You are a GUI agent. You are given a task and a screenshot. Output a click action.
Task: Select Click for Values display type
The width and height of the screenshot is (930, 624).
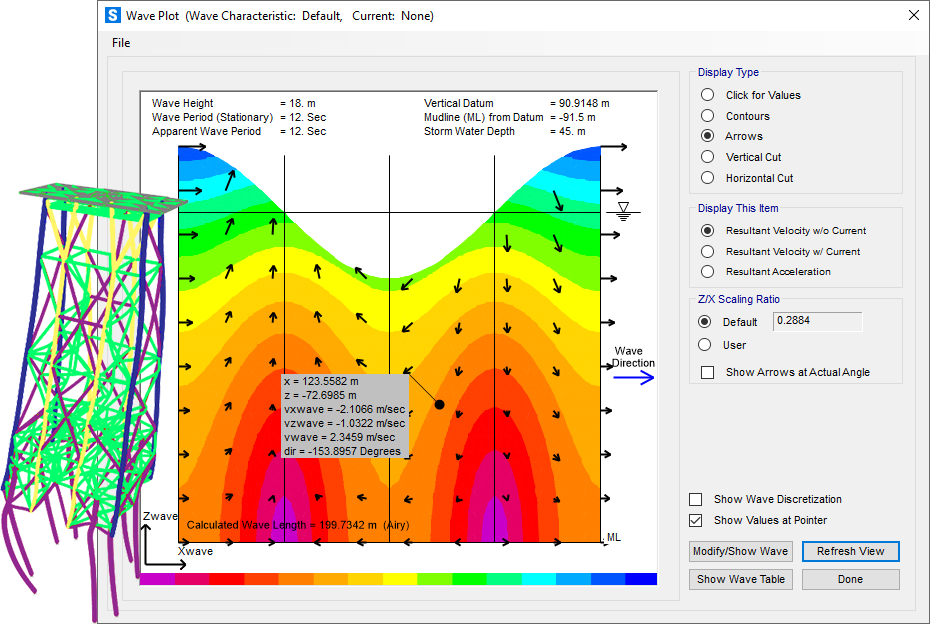708,95
